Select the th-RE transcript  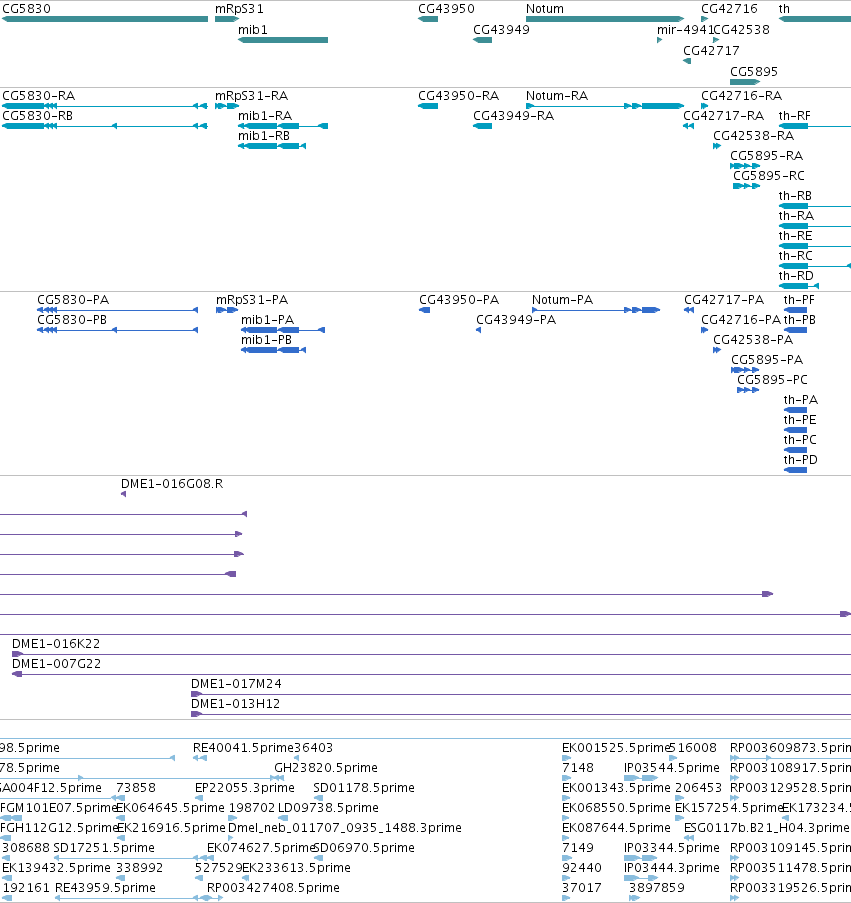(x=815, y=246)
